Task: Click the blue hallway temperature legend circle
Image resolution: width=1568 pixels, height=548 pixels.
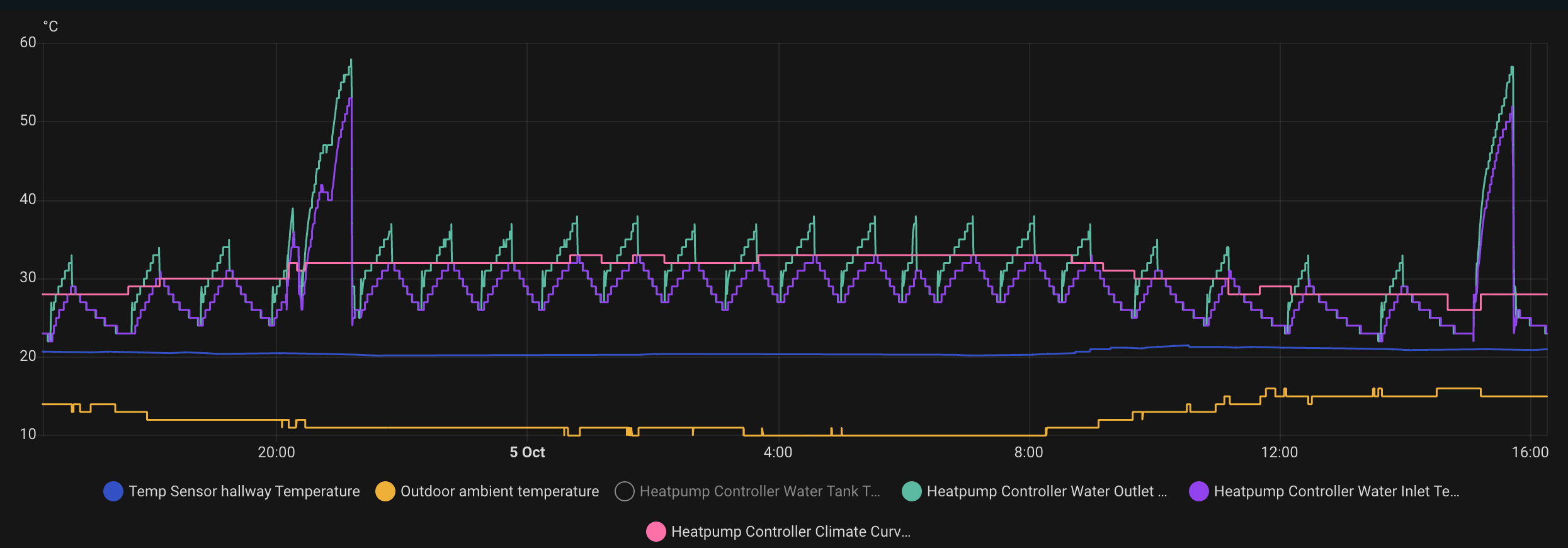Action: 113,491
